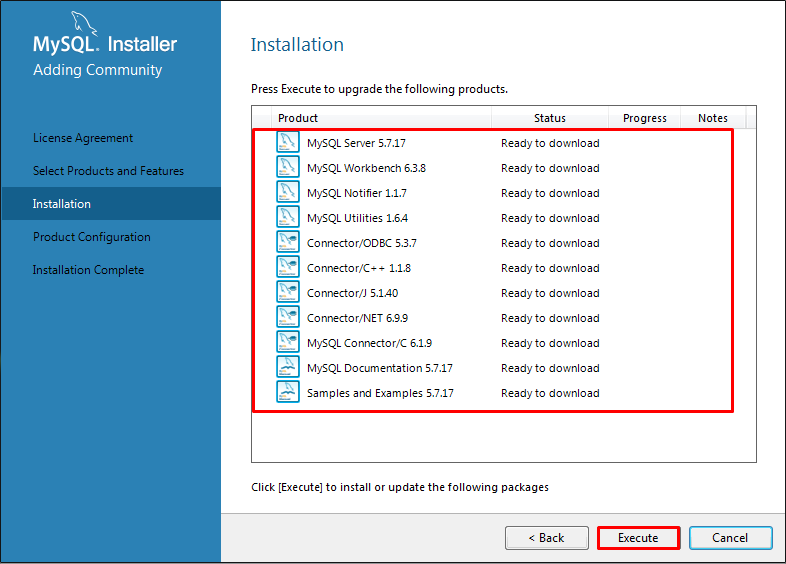Select the MySQL Notifier 1.1.7 row text

tap(357, 194)
